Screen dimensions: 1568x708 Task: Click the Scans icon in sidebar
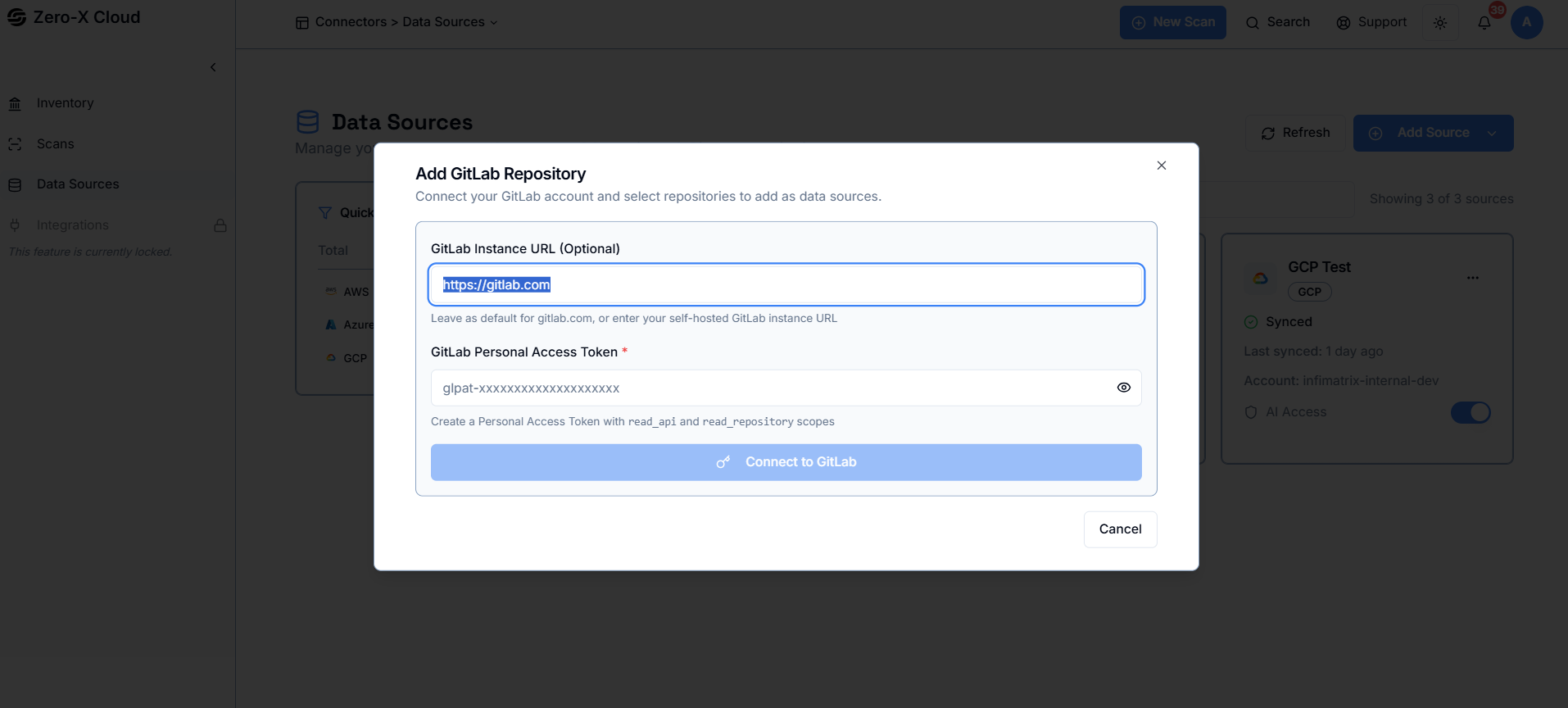pos(15,144)
